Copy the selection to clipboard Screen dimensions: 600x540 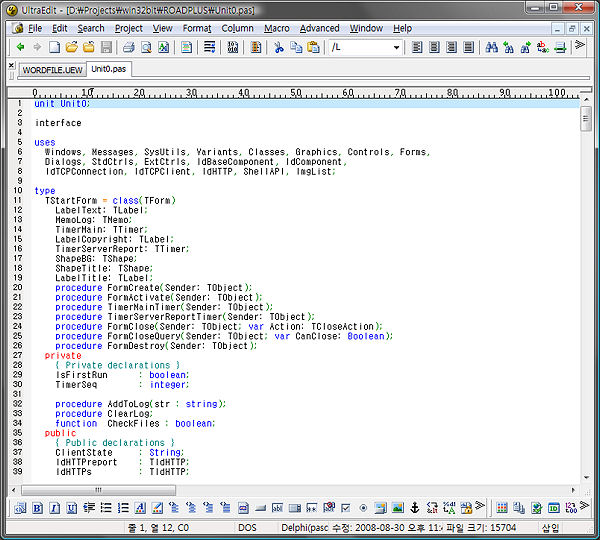[x=296, y=47]
